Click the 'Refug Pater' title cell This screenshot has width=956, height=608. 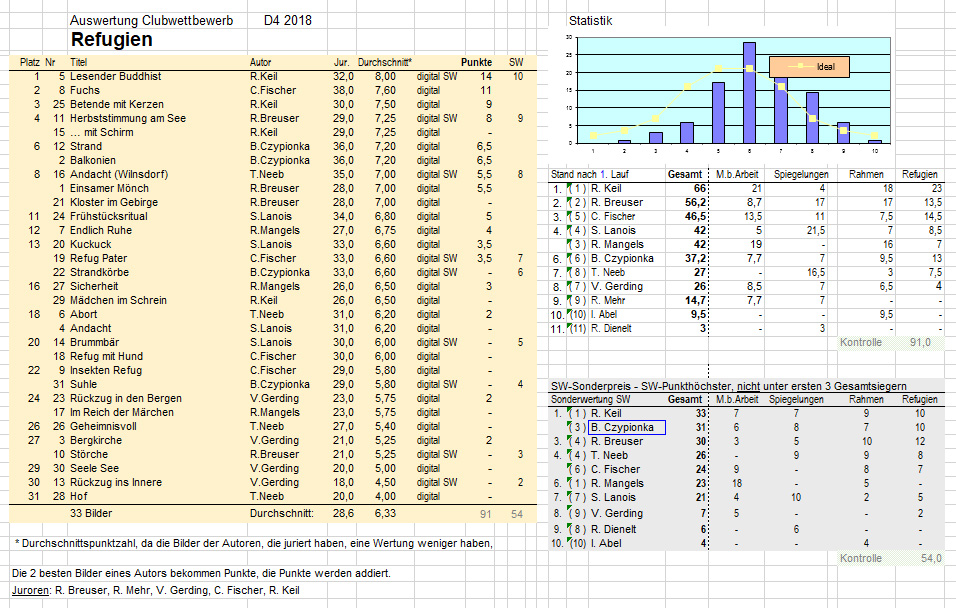click(99, 259)
